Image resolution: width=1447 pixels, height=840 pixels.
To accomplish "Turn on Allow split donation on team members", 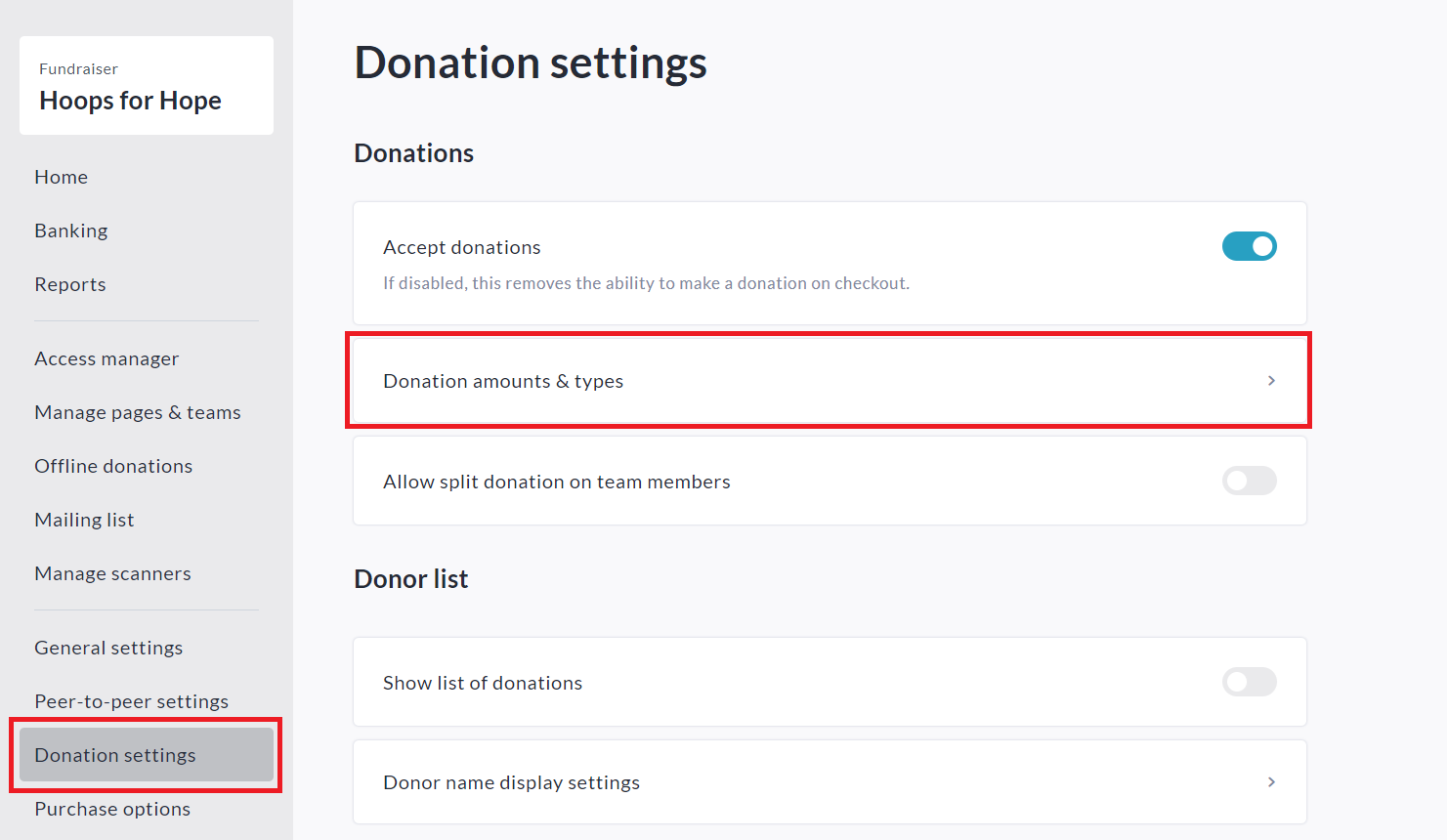I will click(1250, 481).
